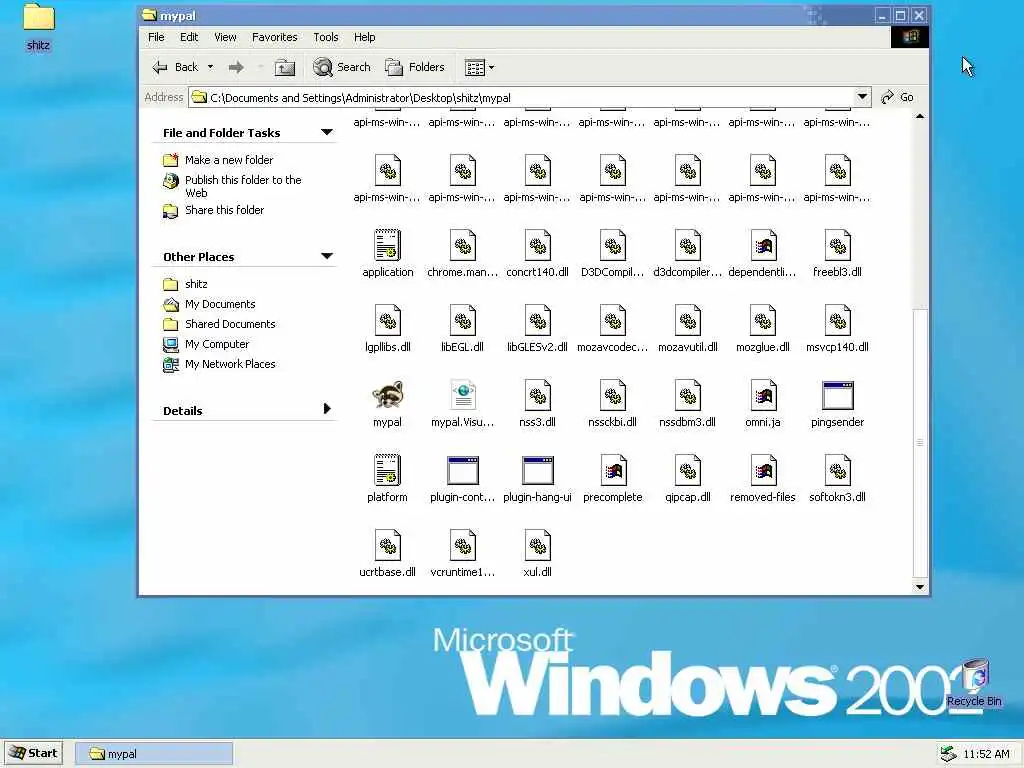
Task: Toggle the Folders pane button
Action: pos(415,67)
